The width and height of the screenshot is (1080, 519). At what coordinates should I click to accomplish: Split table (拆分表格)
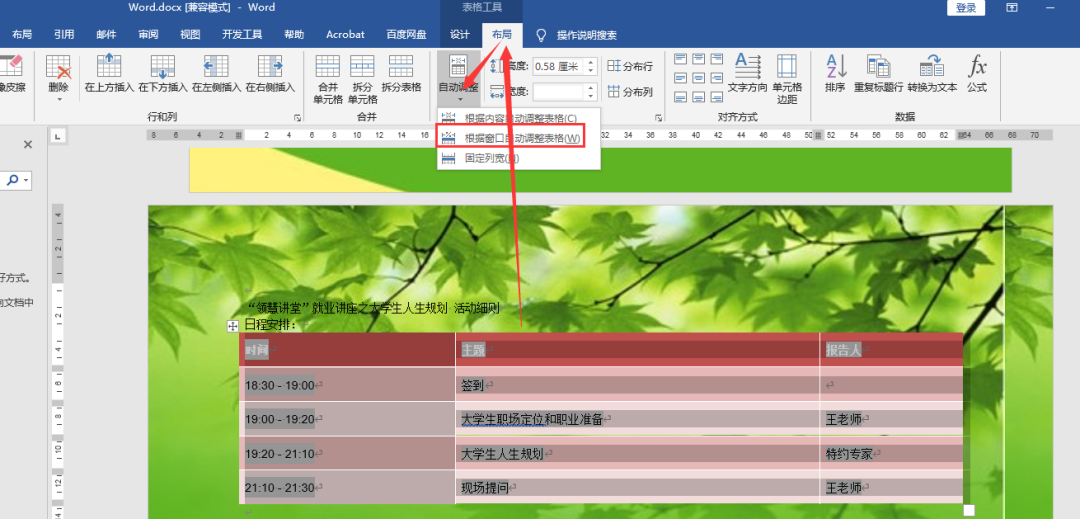402,74
